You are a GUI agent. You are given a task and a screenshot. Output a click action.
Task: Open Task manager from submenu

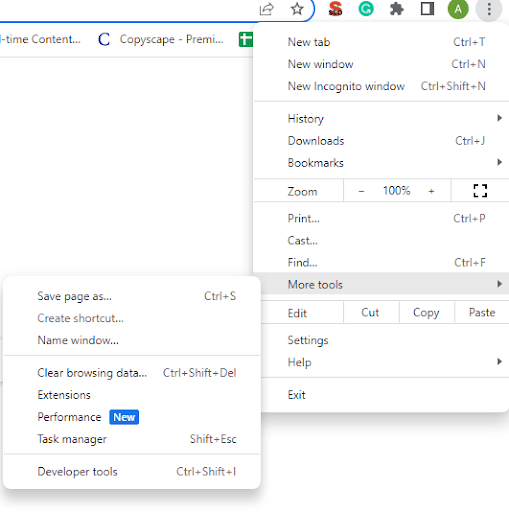tap(132, 439)
